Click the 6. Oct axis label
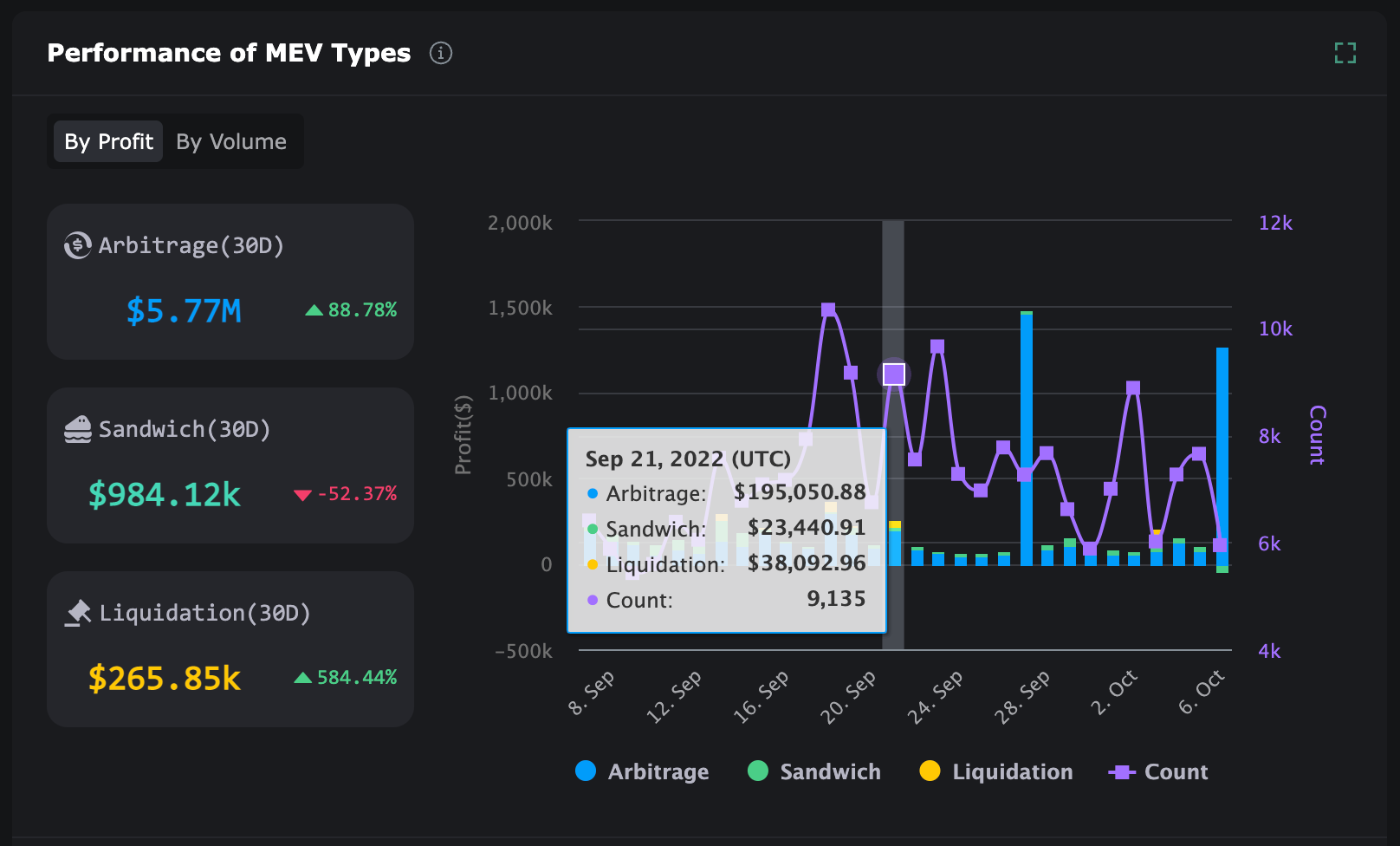1400x846 pixels. point(1202,692)
